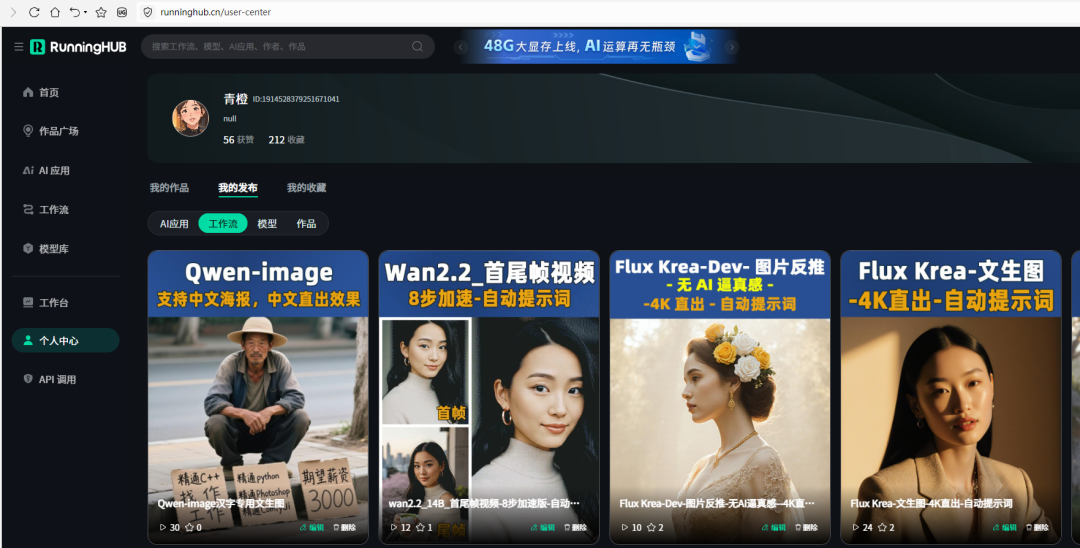1080x548 pixels.
Task: Show next banner with right arrow
Action: (x=731, y=47)
